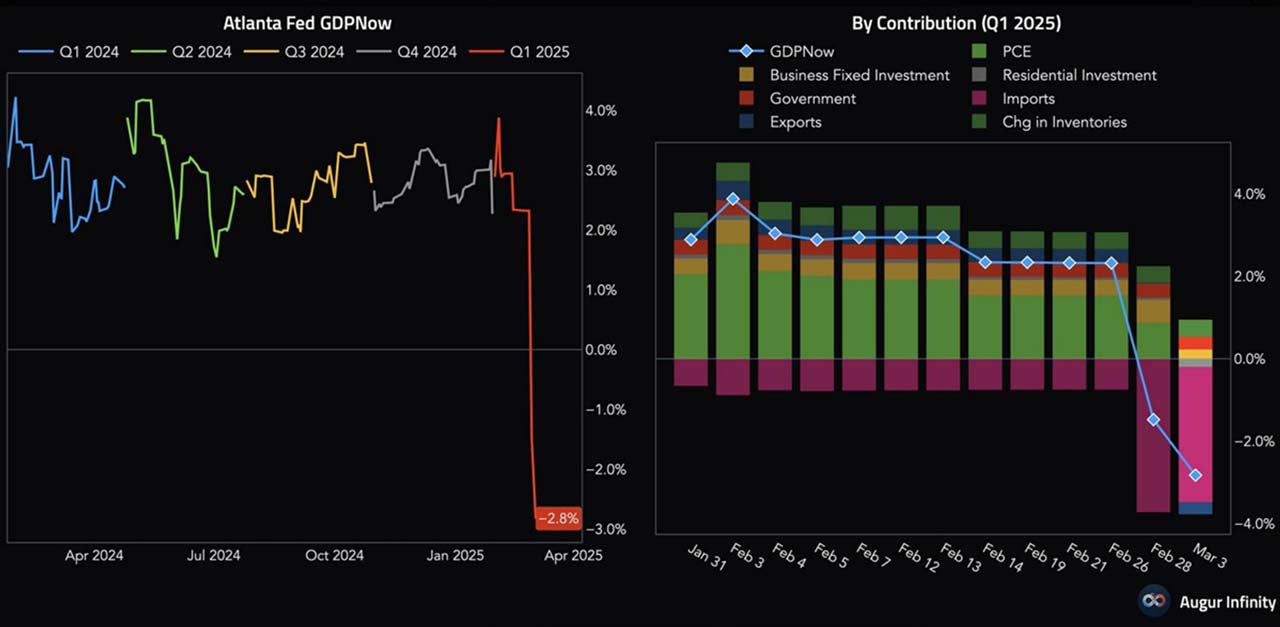Click the green PCE bar for Feb 3
Viewport: 1280px width, 627px height.
733,301
